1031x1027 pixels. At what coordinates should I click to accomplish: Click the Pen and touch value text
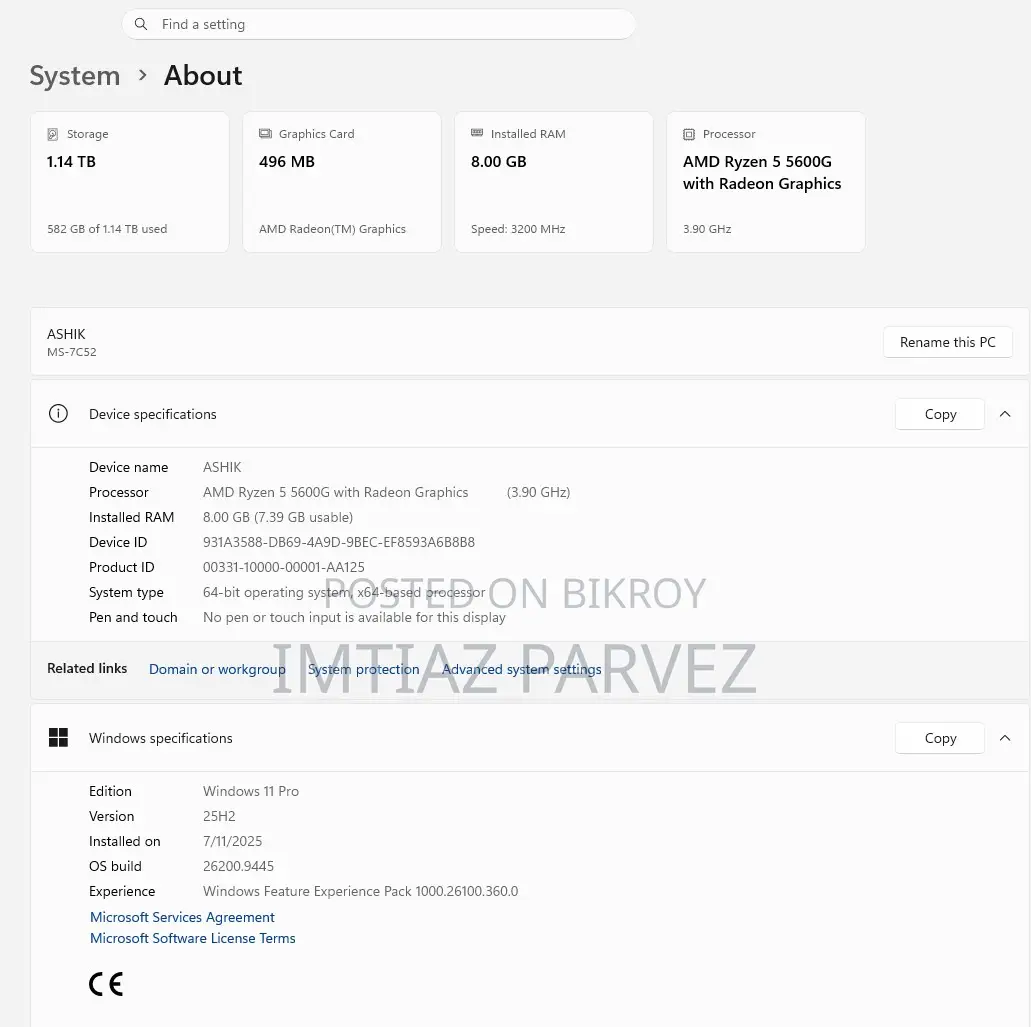coord(354,617)
